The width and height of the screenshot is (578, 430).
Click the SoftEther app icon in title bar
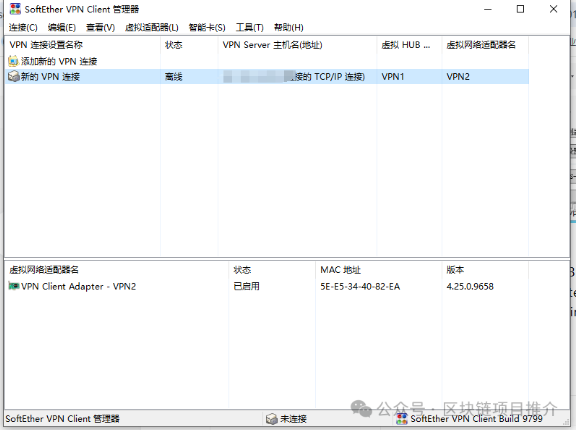15,9
